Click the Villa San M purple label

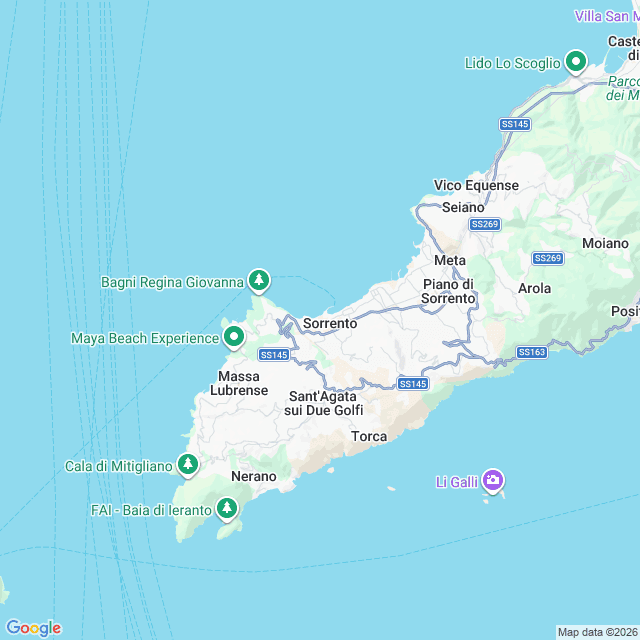(x=607, y=16)
